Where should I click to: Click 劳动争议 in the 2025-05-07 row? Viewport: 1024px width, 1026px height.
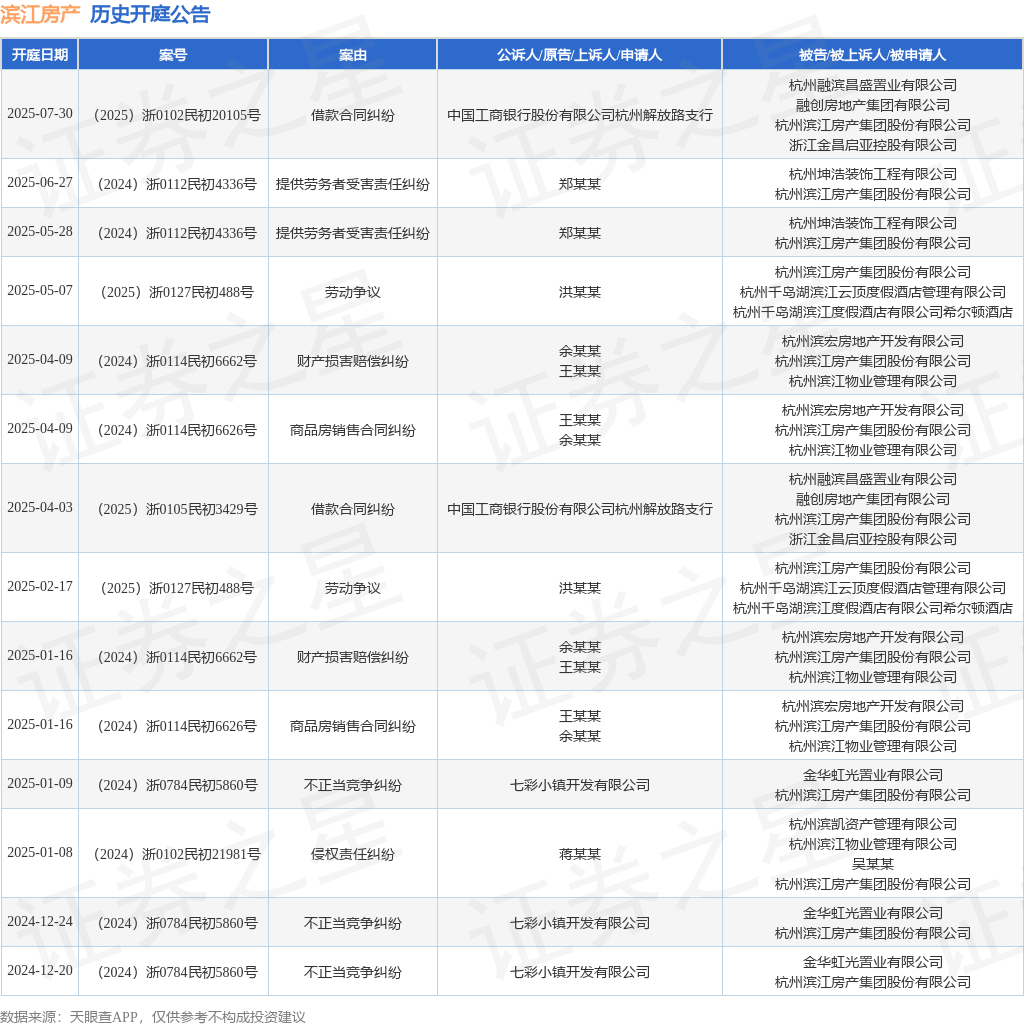tap(353, 292)
